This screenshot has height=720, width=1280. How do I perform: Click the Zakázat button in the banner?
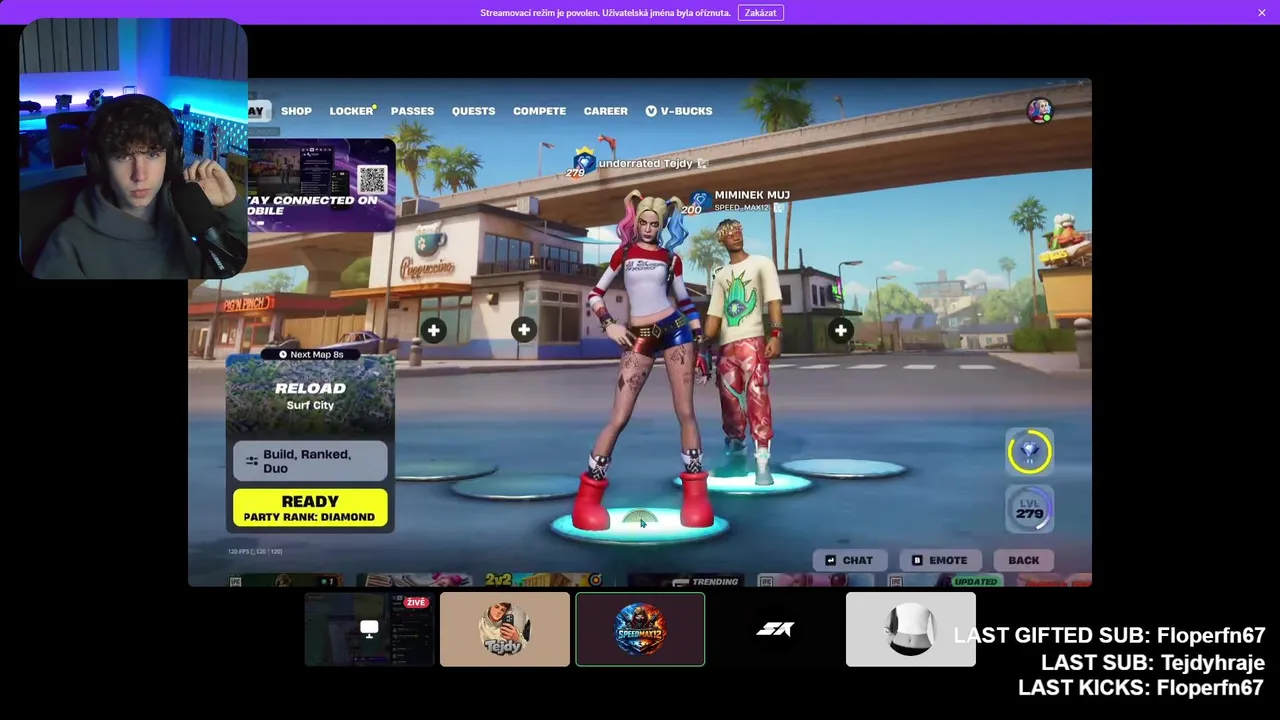[760, 13]
